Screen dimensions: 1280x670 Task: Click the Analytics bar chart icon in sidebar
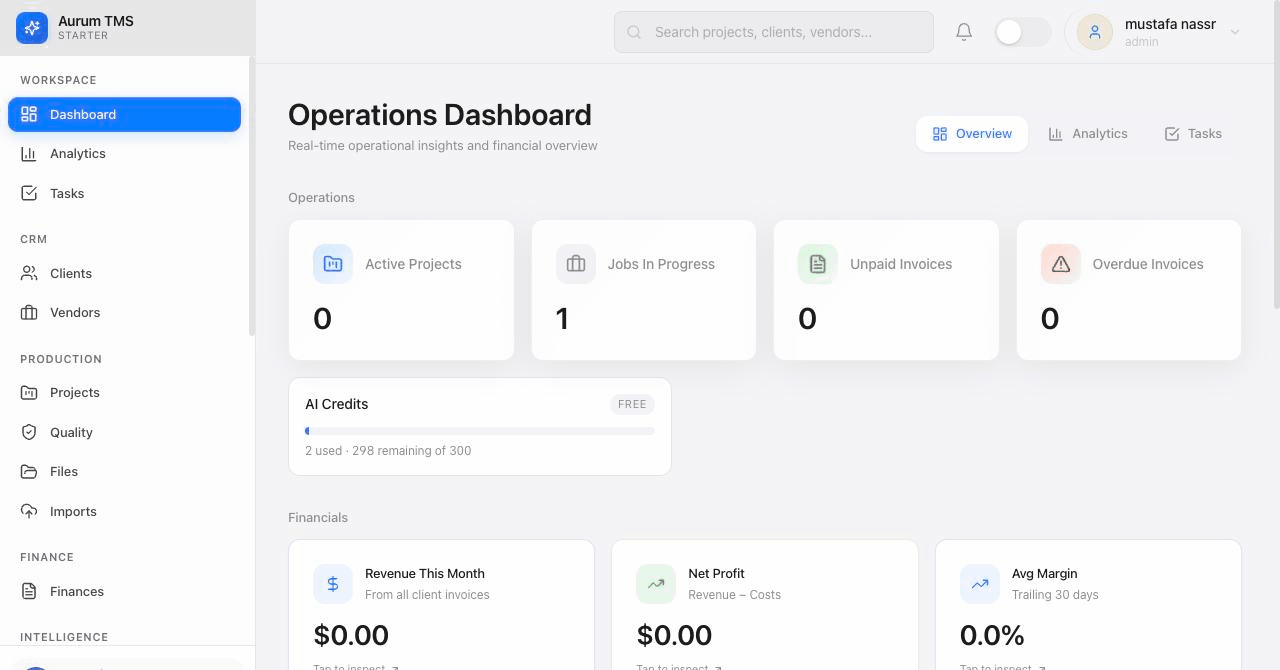click(29, 153)
